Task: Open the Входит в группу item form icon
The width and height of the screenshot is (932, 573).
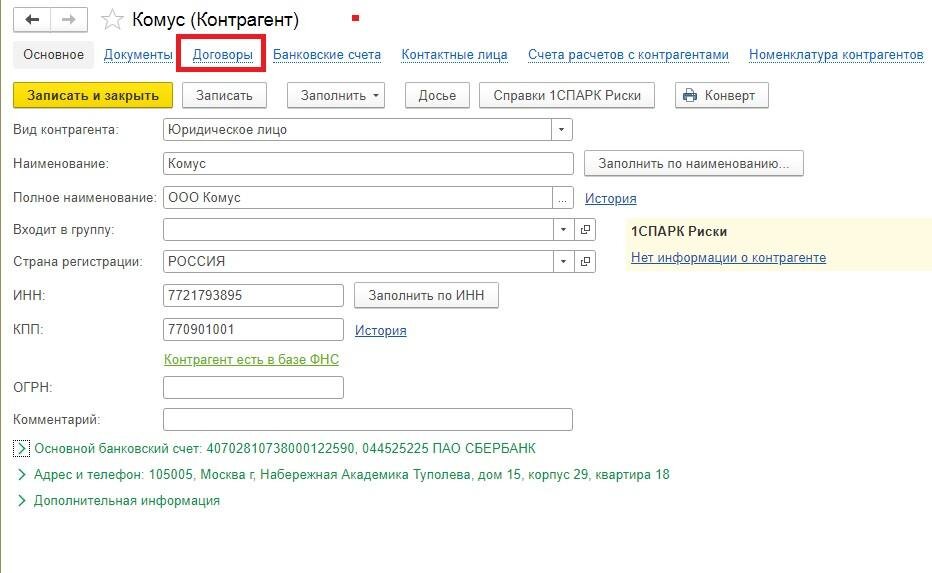Action: pos(585,229)
